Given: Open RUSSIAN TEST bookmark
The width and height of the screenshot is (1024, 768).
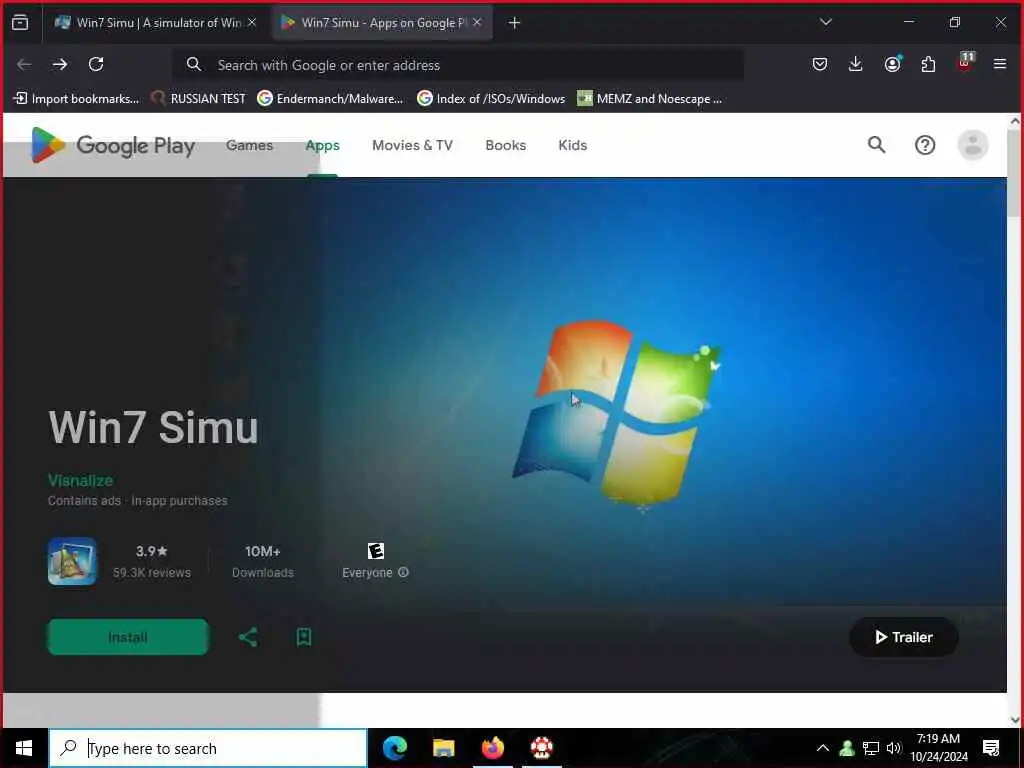Looking at the screenshot, I should click(199, 99).
